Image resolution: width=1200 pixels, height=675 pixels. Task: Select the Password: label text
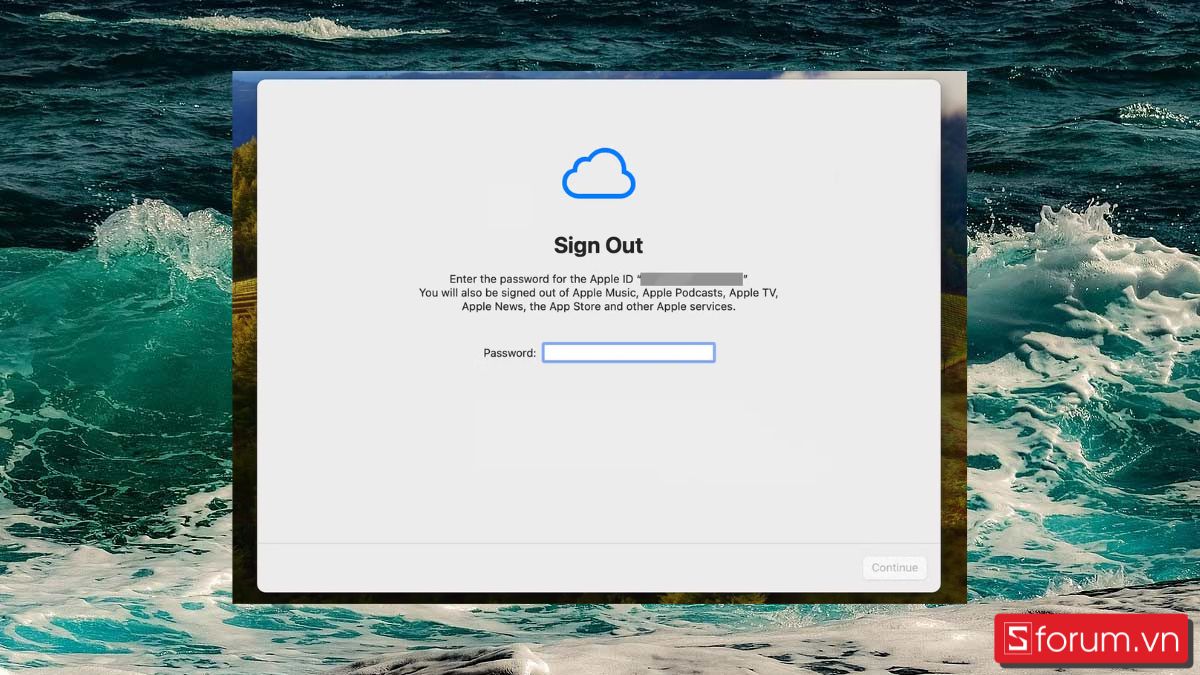pos(510,352)
